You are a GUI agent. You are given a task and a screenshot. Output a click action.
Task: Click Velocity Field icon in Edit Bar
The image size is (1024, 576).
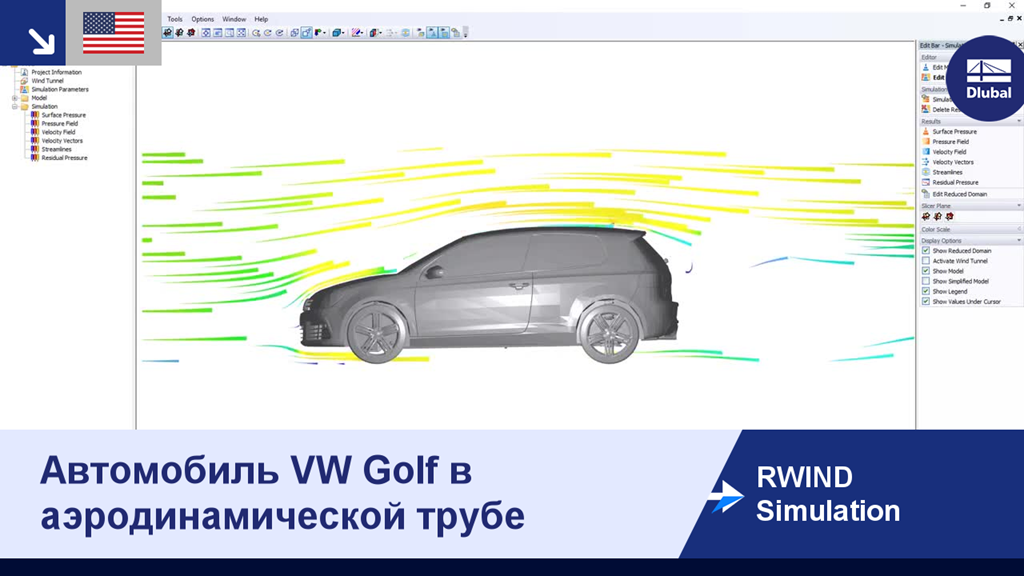pos(925,152)
